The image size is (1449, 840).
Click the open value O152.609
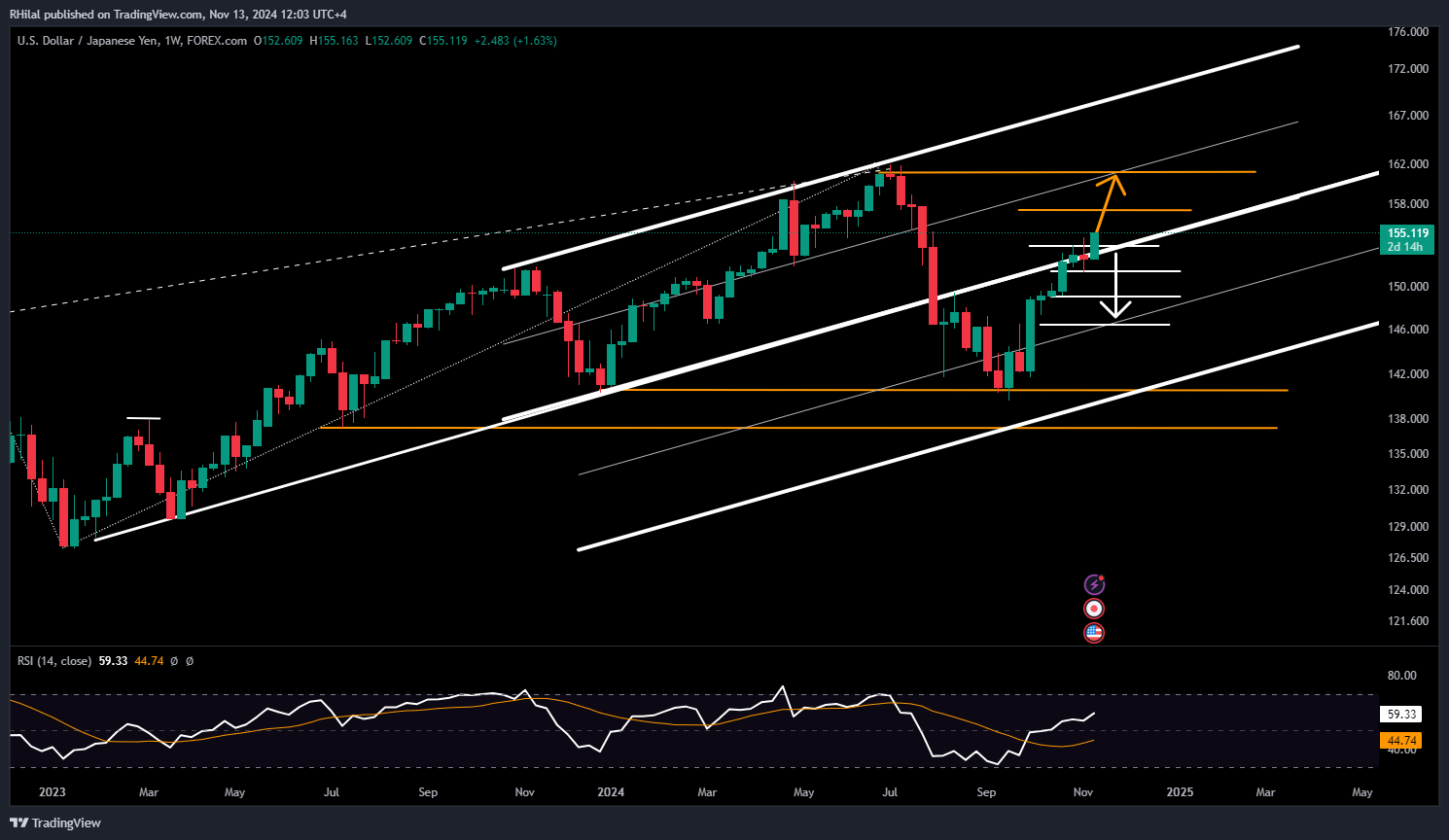coord(278,41)
